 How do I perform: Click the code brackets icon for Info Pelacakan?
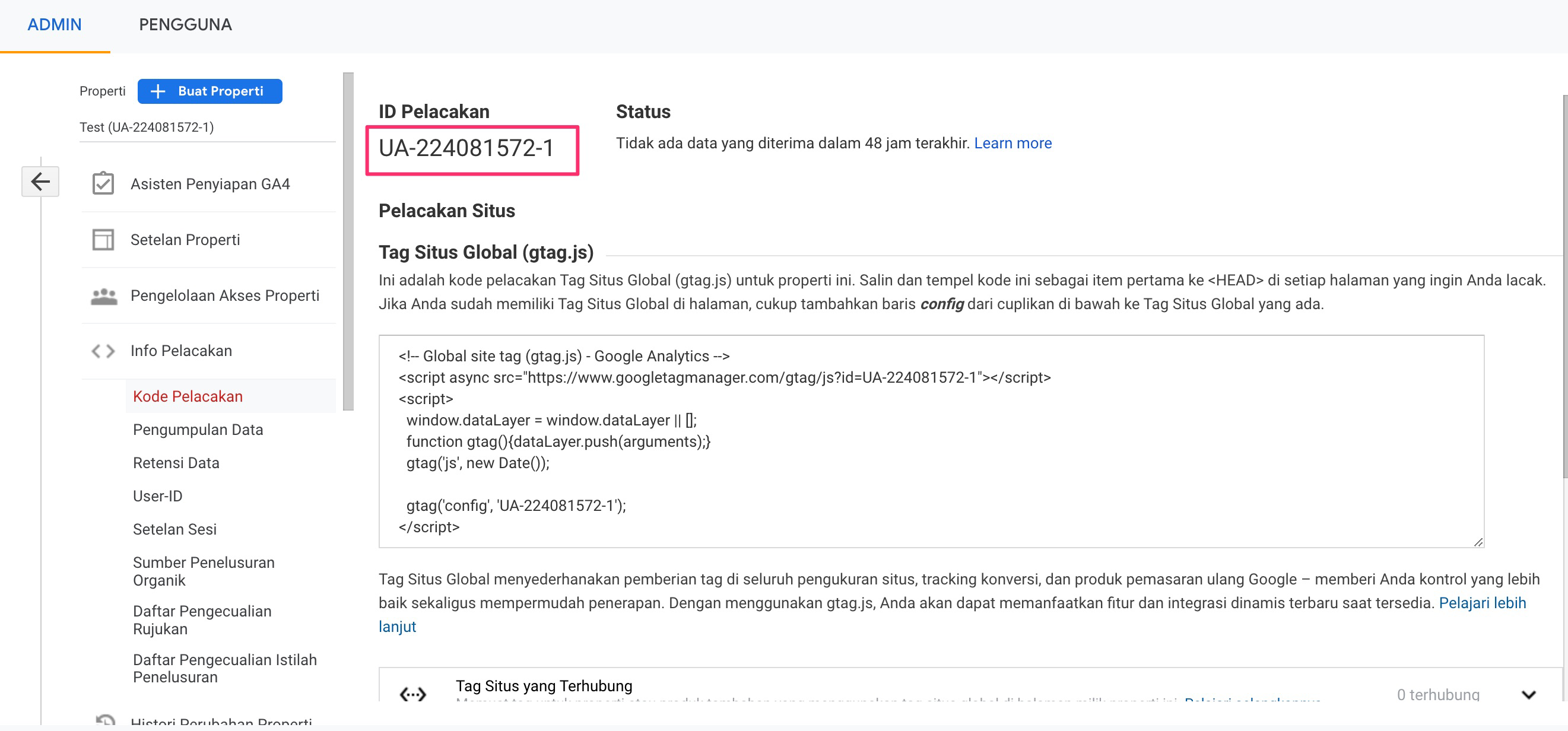103,351
